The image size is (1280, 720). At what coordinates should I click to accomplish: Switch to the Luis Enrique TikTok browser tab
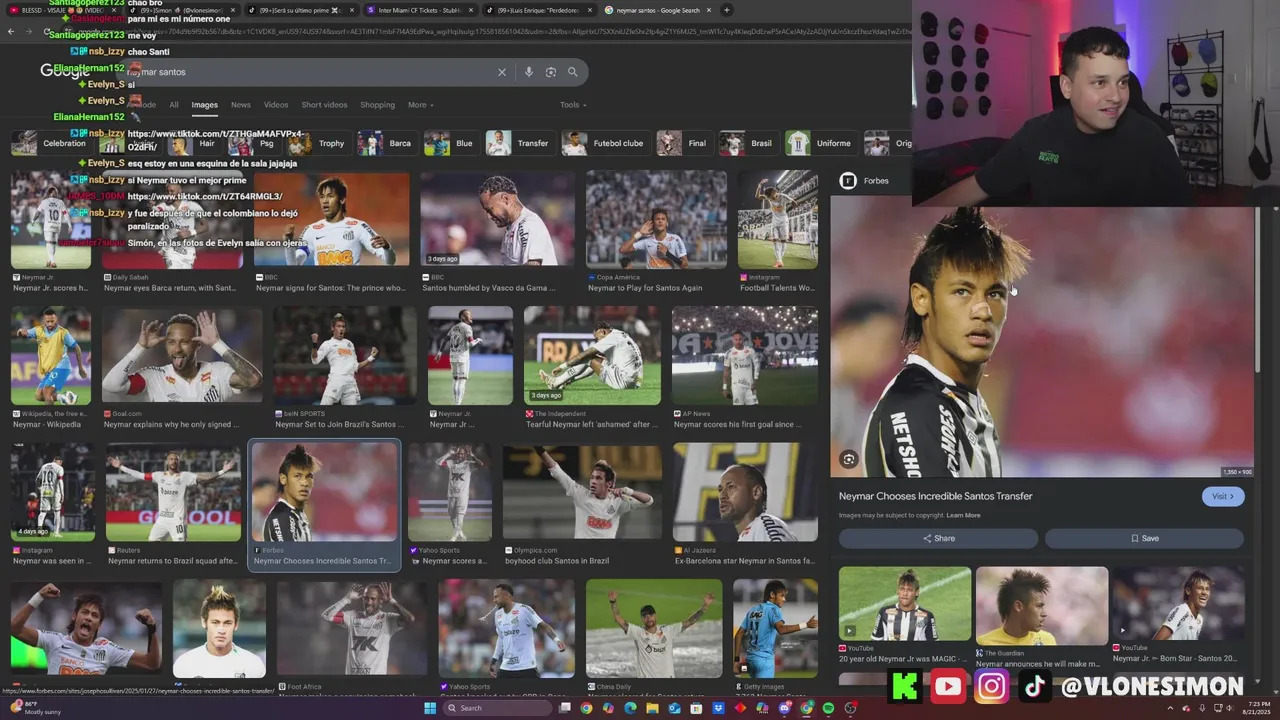538,10
